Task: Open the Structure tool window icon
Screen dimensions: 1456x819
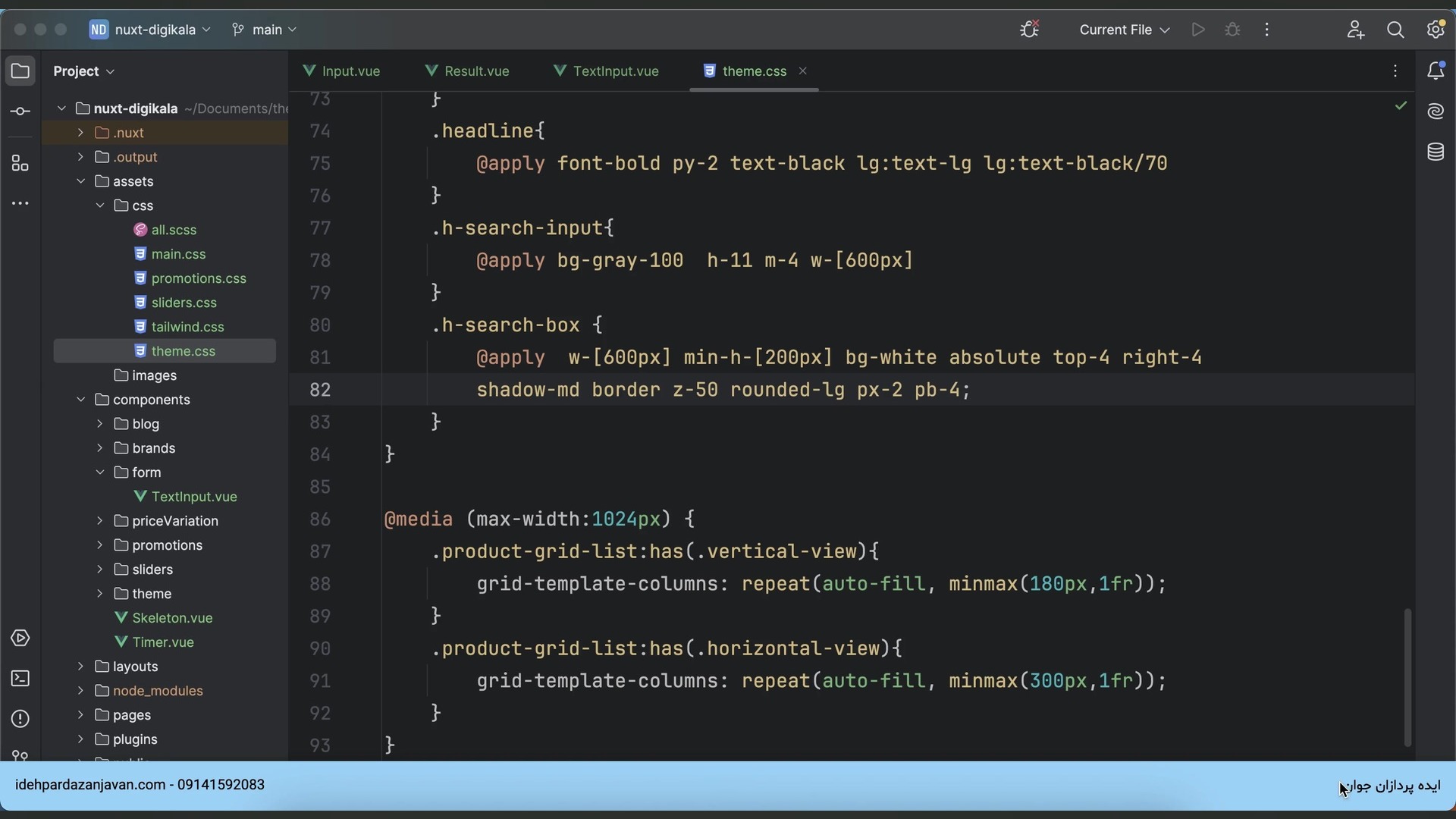Action: point(20,163)
